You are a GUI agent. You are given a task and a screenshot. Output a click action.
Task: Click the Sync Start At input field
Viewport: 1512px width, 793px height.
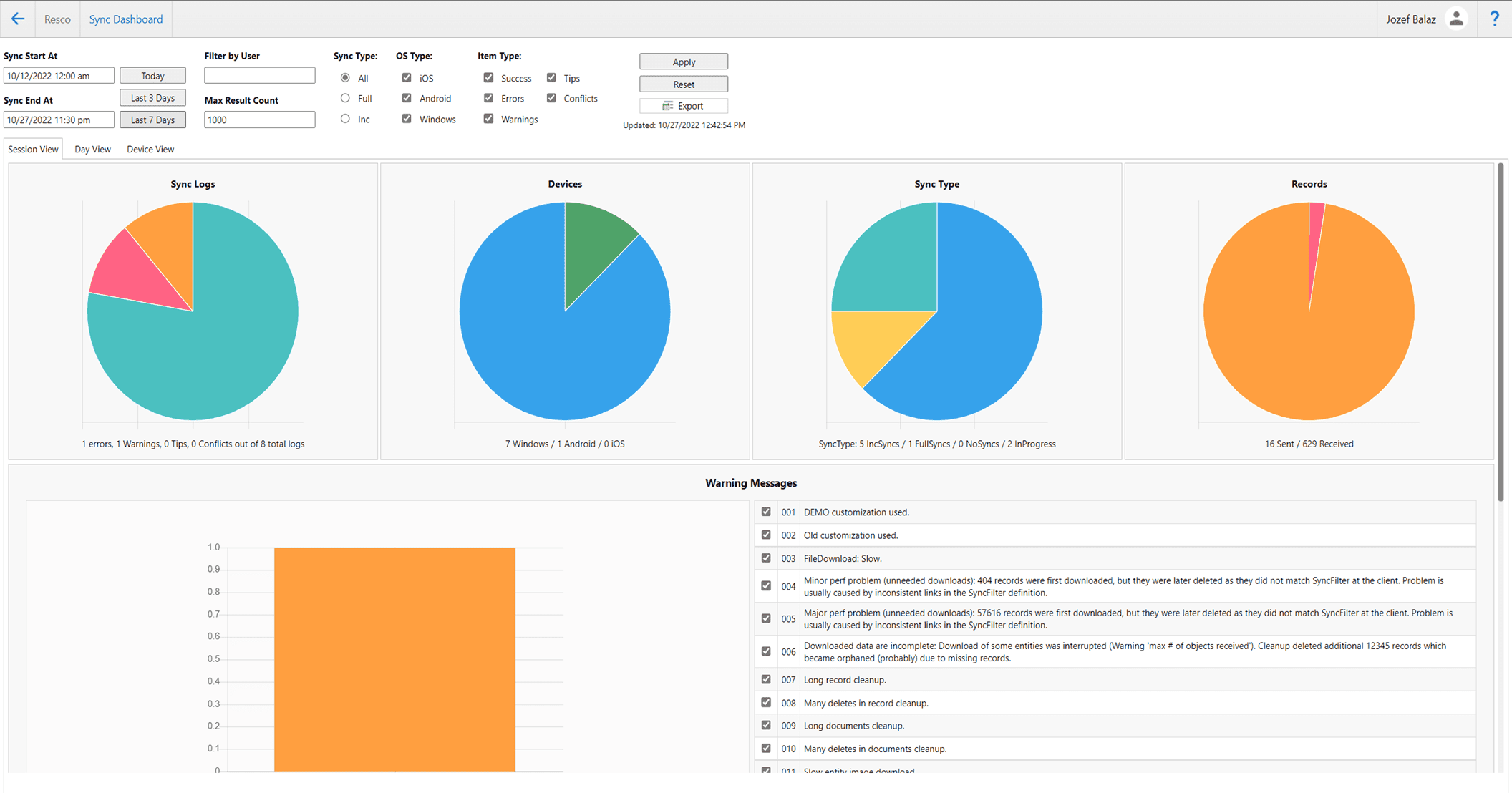point(58,75)
